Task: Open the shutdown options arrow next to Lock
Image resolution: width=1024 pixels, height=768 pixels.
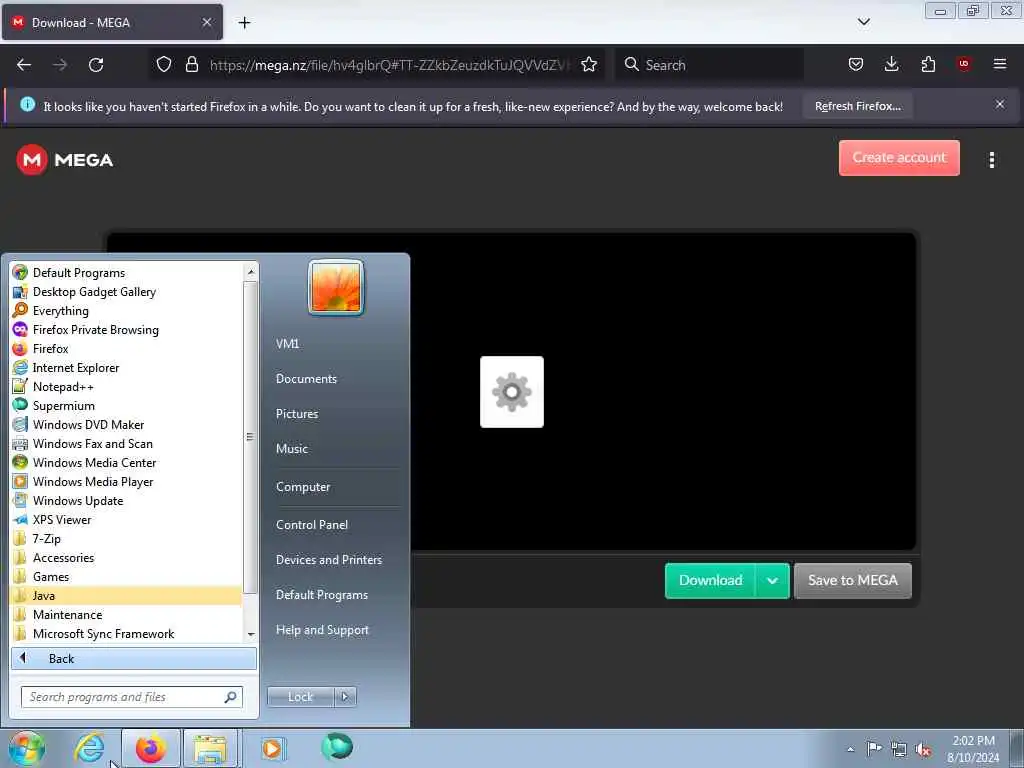Action: click(345, 697)
